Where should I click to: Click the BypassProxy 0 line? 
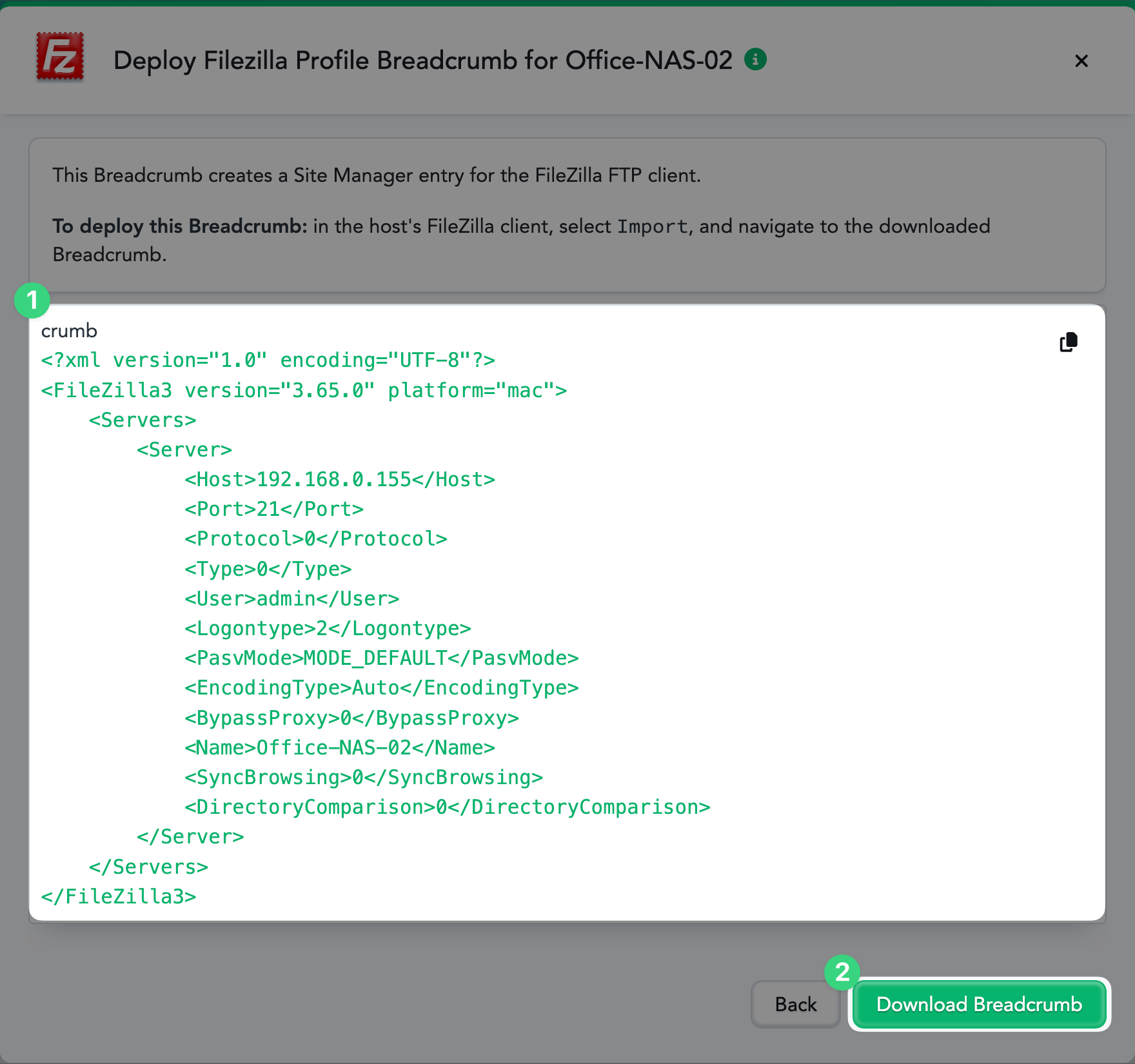[352, 718]
